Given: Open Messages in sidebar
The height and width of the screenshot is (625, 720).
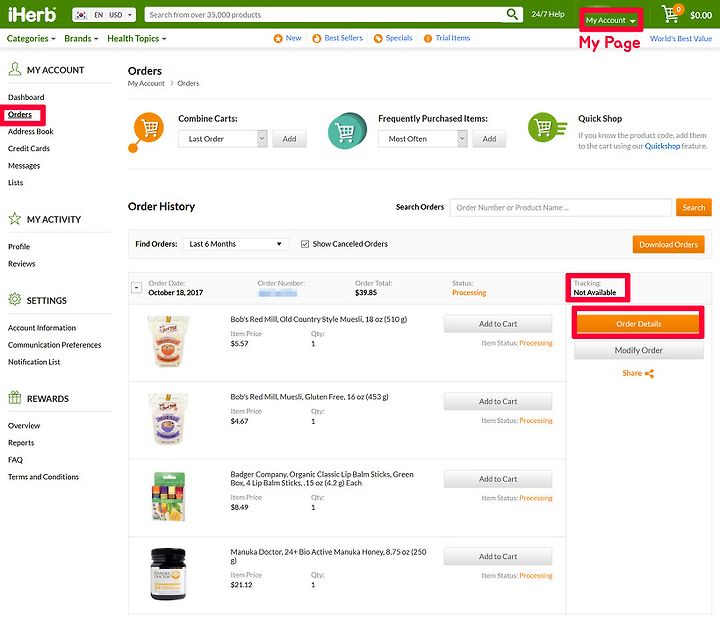Looking at the screenshot, I should click(x=24, y=166).
